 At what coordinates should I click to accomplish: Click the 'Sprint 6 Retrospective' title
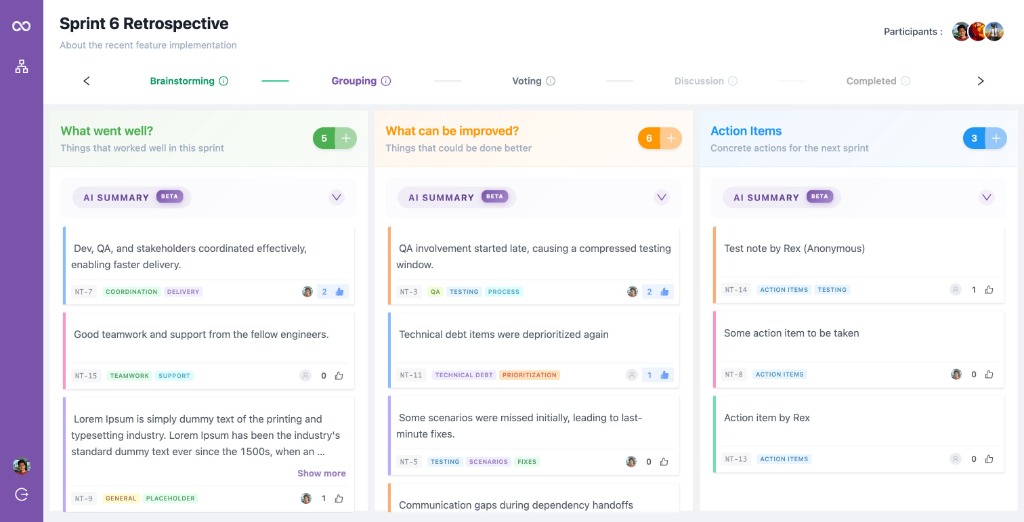pyautogui.click(x=144, y=24)
